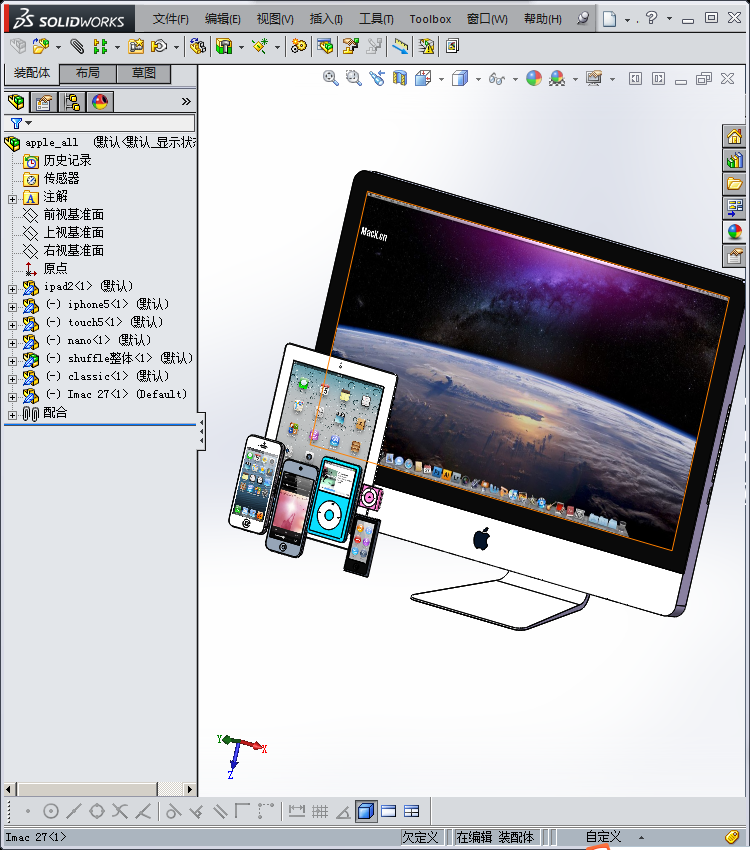The width and height of the screenshot is (750, 850).
Task: Toggle the center point snap circle icon
Action: (51, 812)
